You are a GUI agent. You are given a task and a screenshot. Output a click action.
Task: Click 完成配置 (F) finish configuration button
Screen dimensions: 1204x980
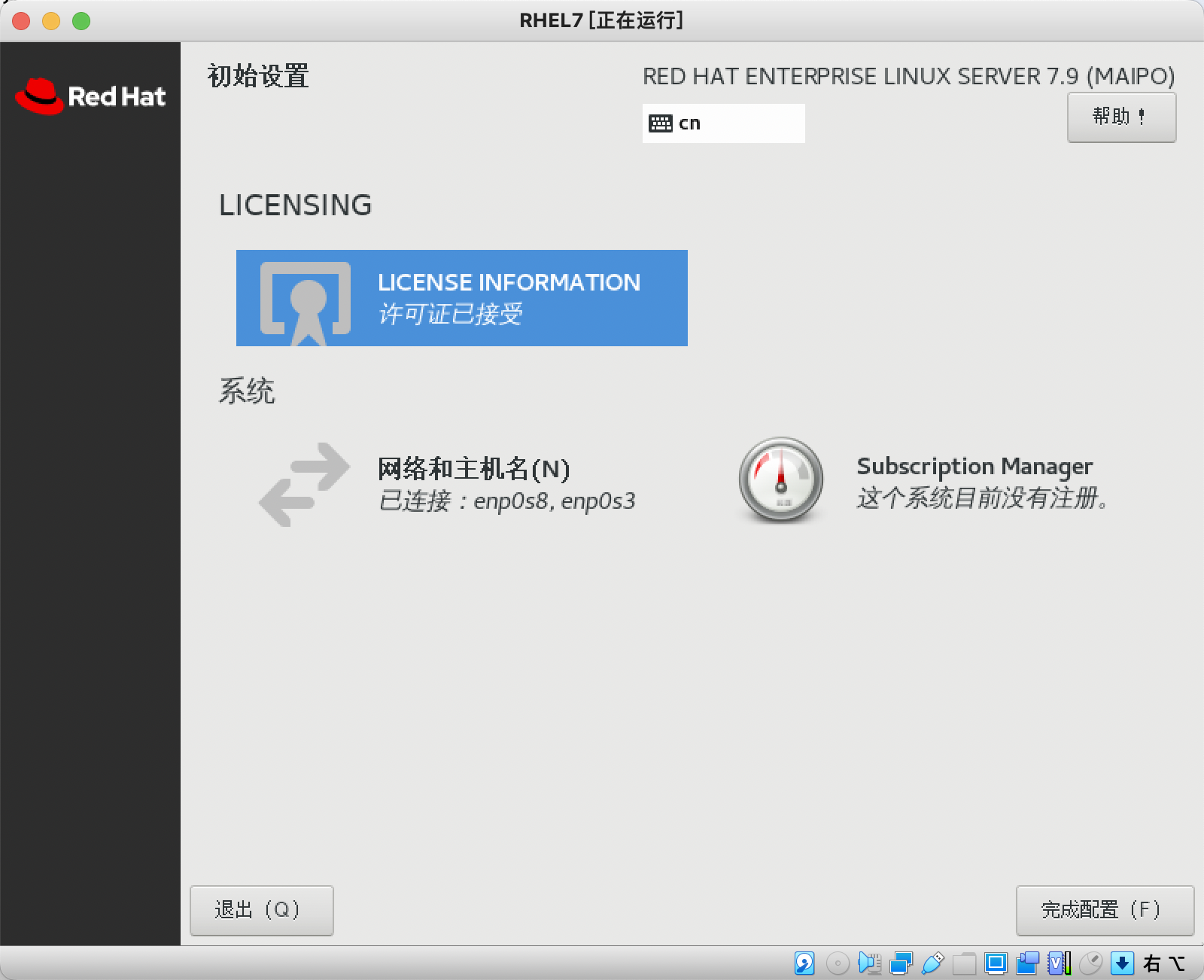pyautogui.click(x=1105, y=910)
